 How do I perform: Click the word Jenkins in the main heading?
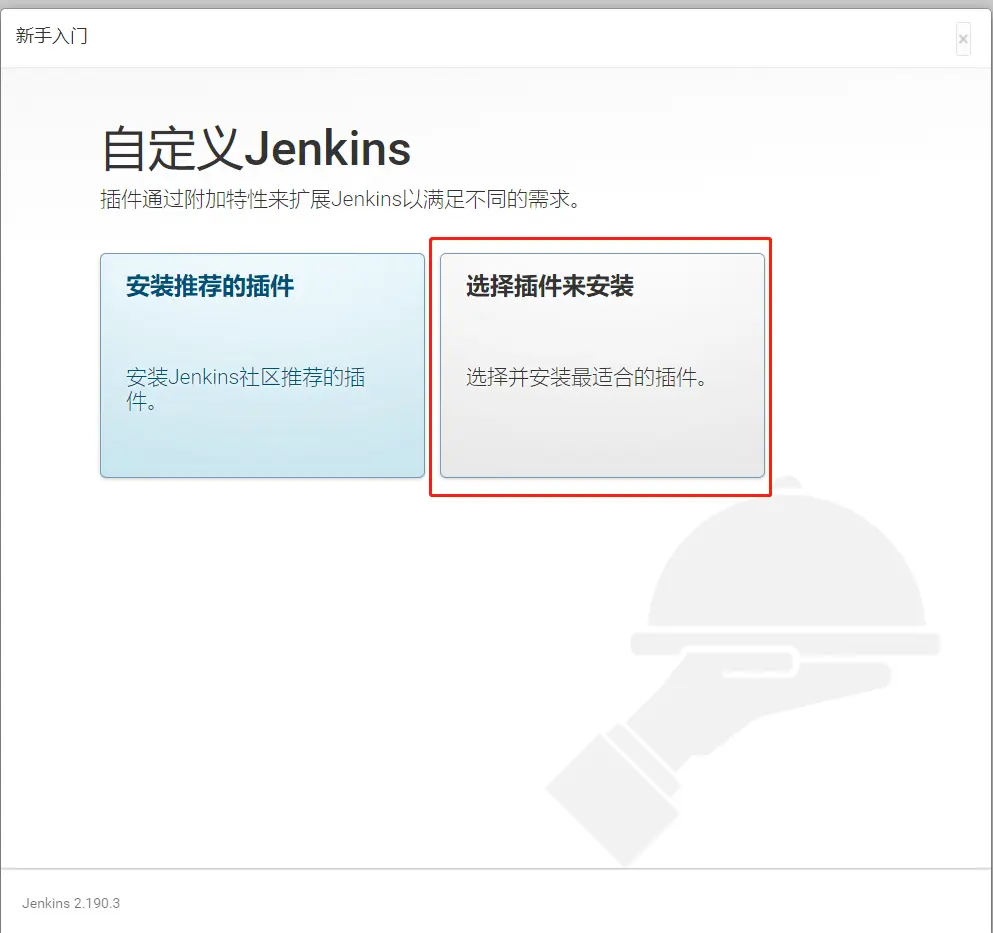(328, 150)
